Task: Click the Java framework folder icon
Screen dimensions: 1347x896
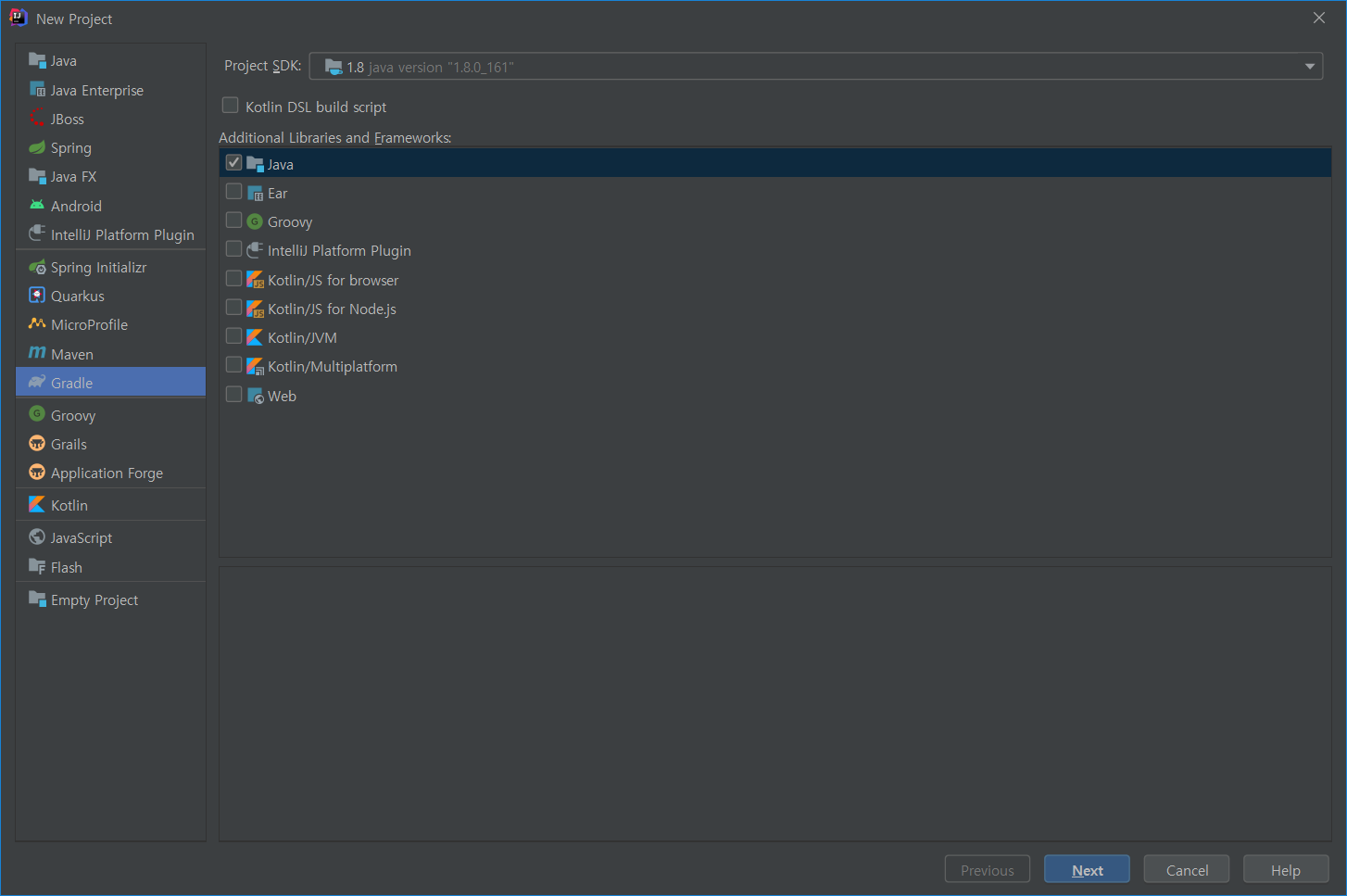Action: click(x=256, y=164)
